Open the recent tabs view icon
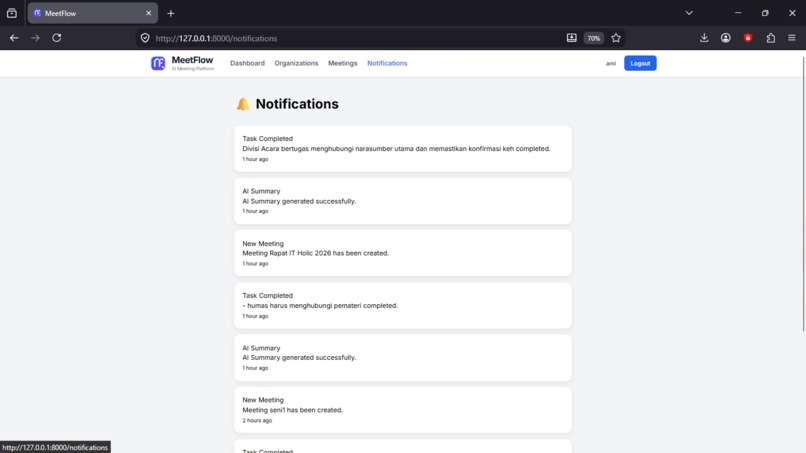Screen dimensions: 806x453 [12, 13]
